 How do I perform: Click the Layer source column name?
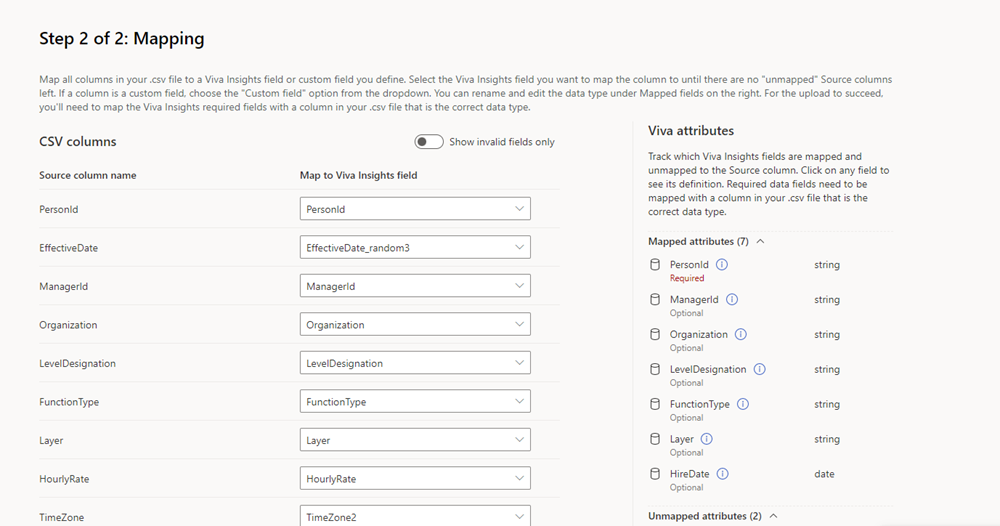tap(51, 441)
